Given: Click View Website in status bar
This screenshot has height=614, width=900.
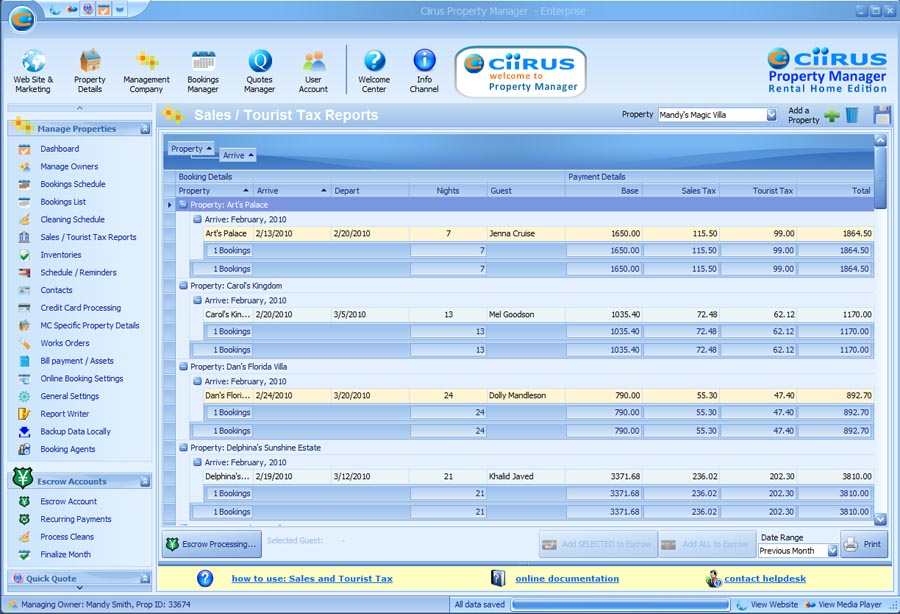Looking at the screenshot, I should point(767,605).
